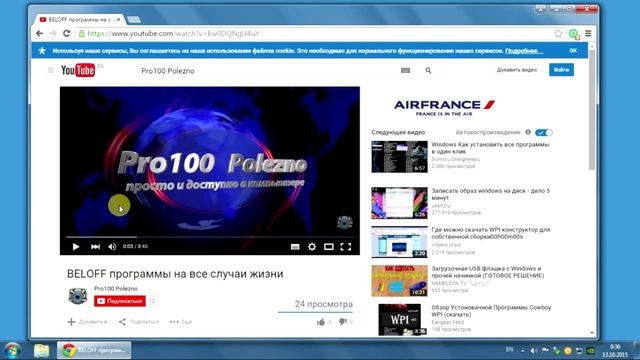This screenshot has width=640, height=360.
Task: Go to the YouTube home logo
Action: [x=78, y=70]
